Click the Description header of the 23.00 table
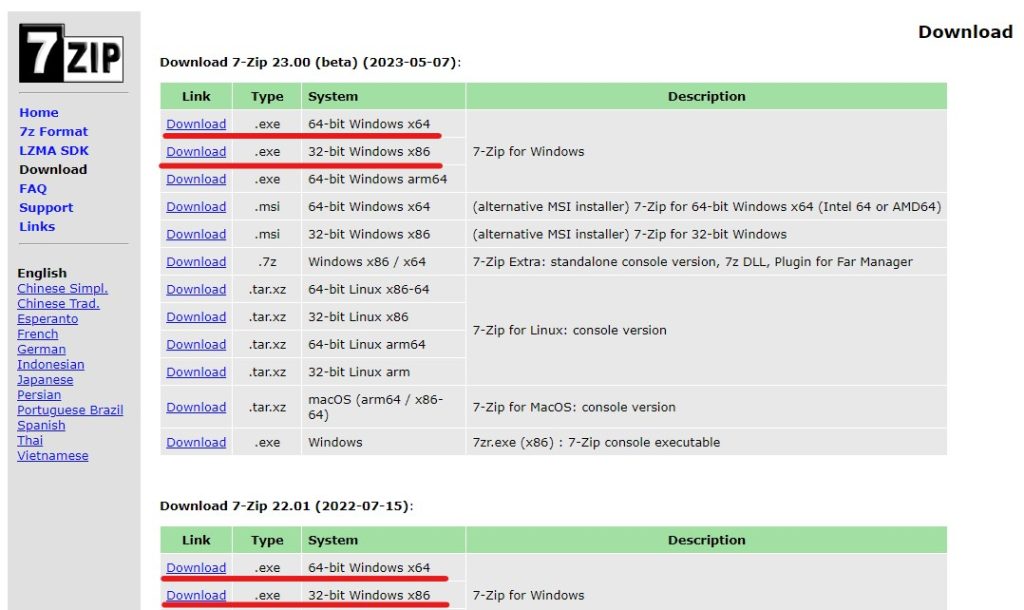Viewport: 1024px width, 610px height. coord(706,96)
